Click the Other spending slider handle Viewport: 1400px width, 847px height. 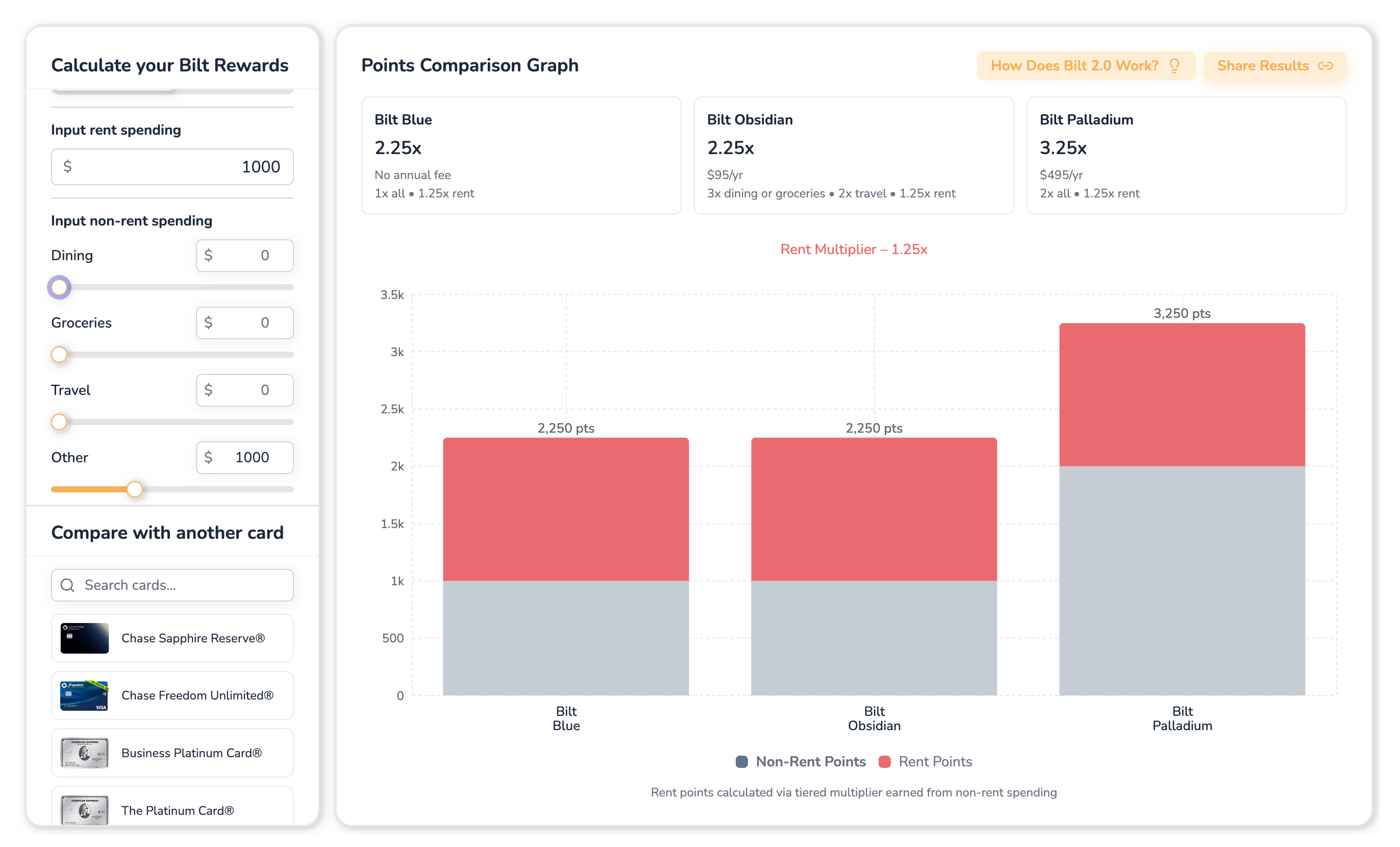pyautogui.click(x=135, y=489)
